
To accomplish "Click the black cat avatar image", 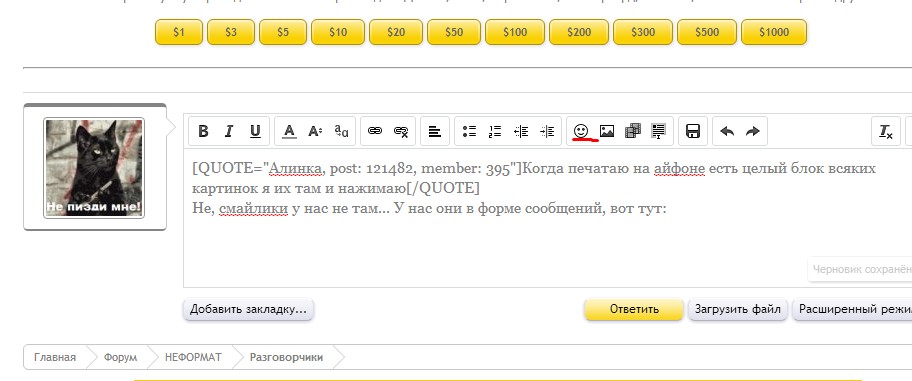I will click(x=94, y=168).
